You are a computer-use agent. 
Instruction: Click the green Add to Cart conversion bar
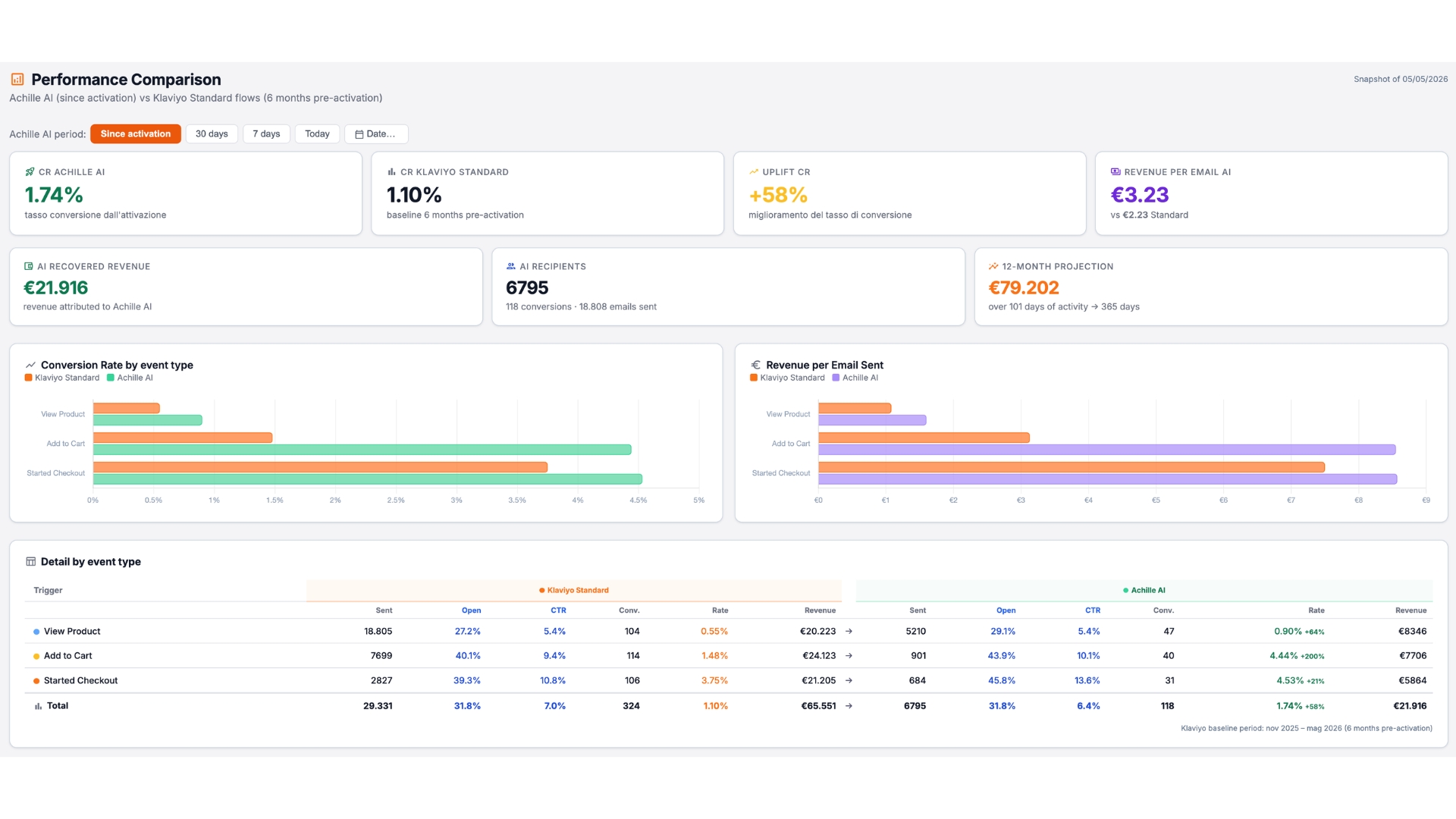362,450
